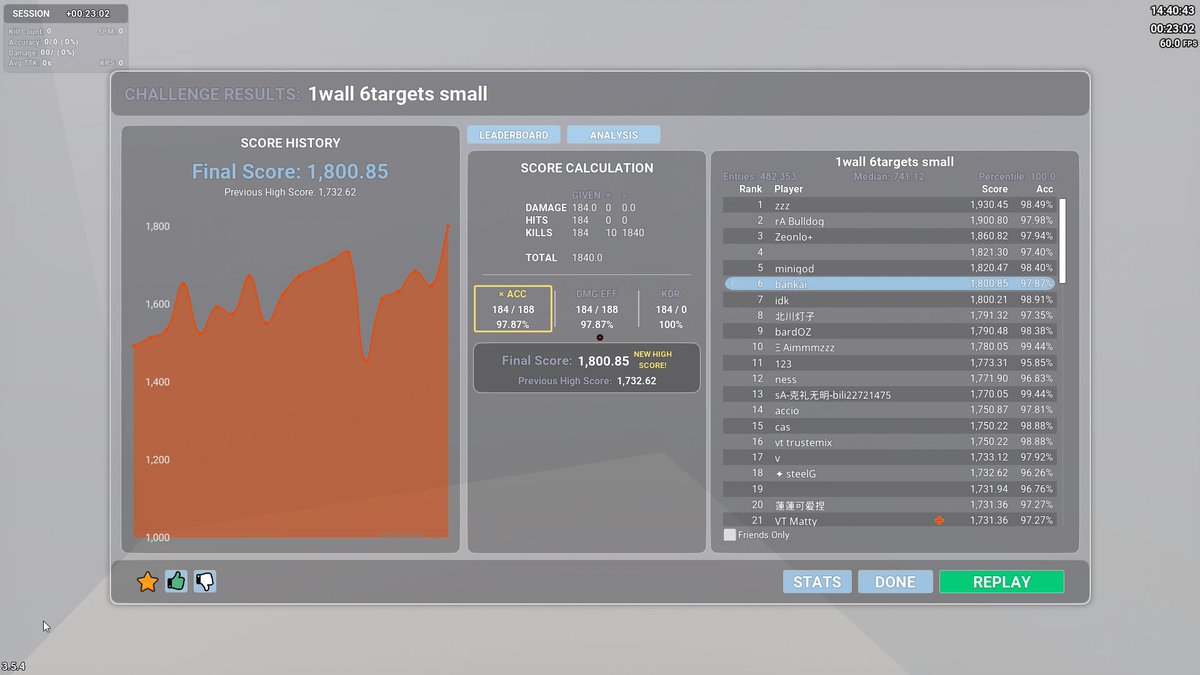
Task: Click the leaderboard vertical scrollbar
Action: [x=1062, y=241]
